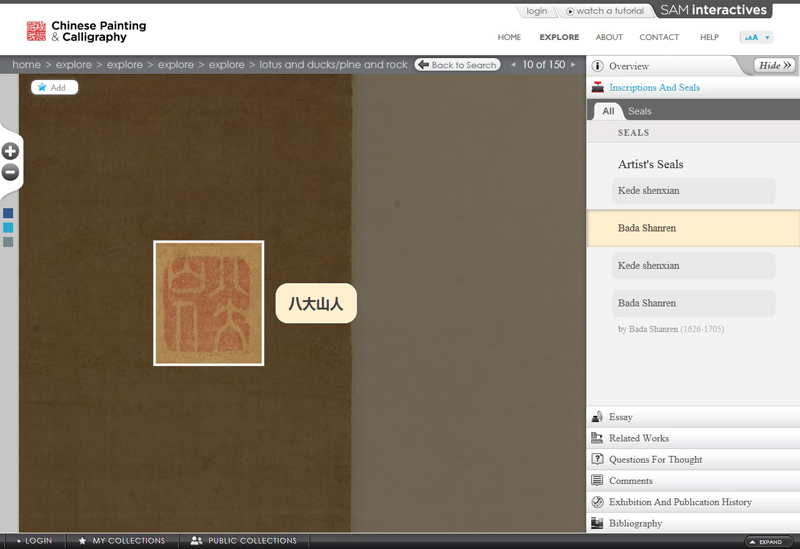Open the ABOUT menu item

(609, 37)
